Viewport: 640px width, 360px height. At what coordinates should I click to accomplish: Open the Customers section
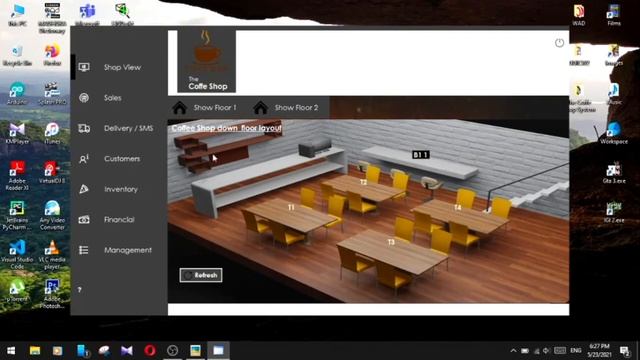[122, 159]
